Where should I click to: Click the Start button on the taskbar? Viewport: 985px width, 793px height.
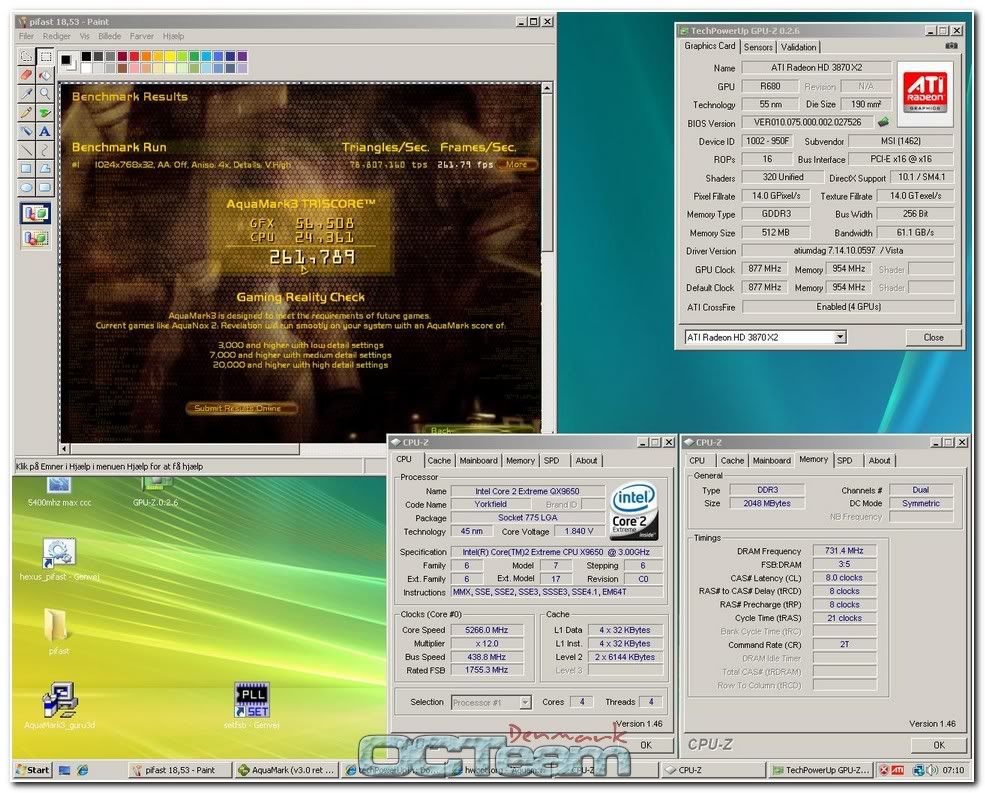point(33,770)
